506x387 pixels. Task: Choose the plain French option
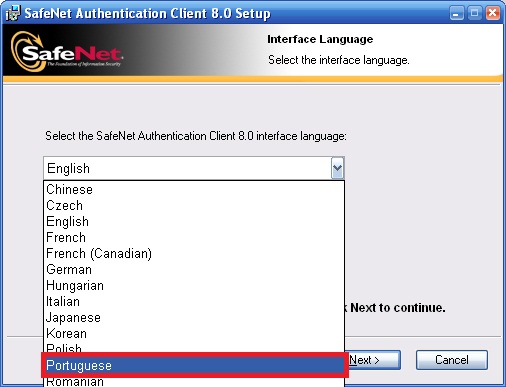click(x=194, y=237)
